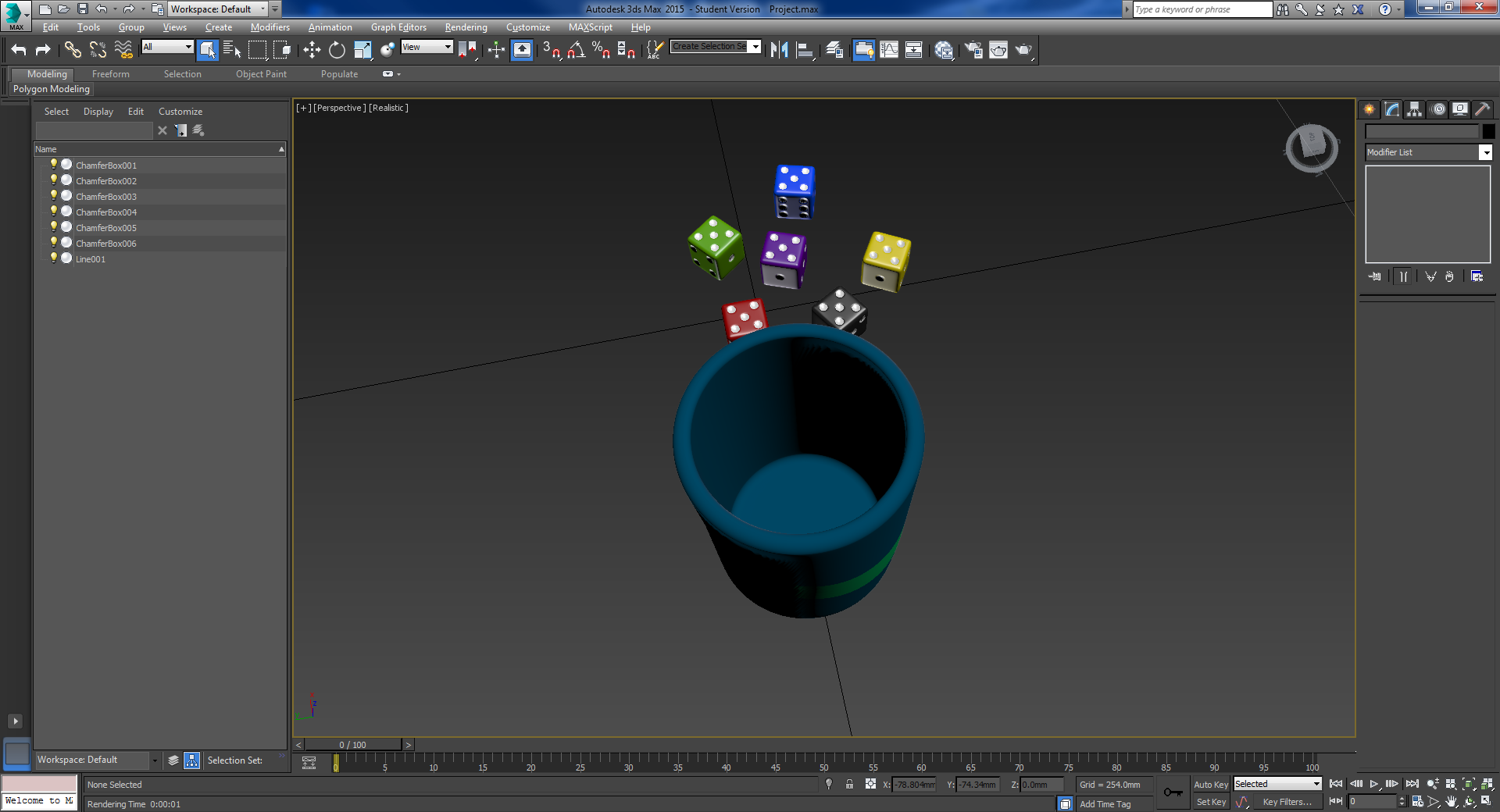Switch to the Freeform ribbon tab
The width and height of the screenshot is (1500, 812).
110,74
